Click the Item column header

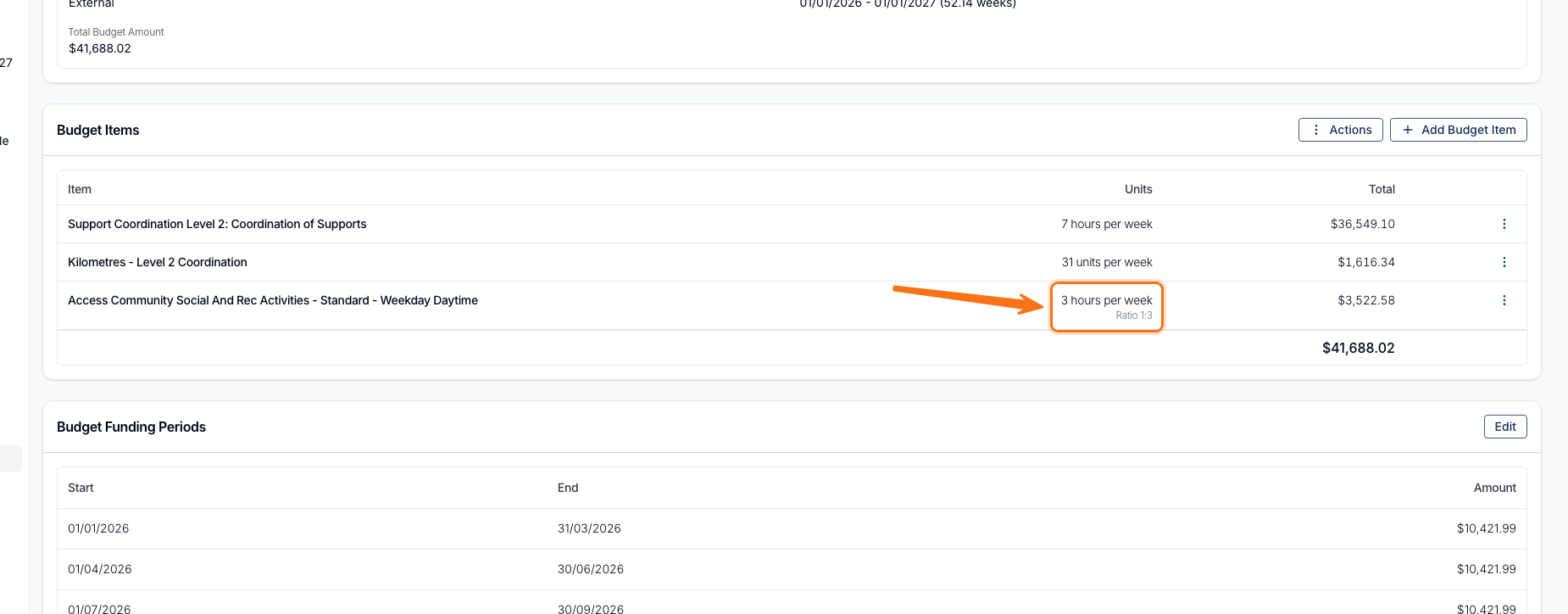(x=80, y=189)
